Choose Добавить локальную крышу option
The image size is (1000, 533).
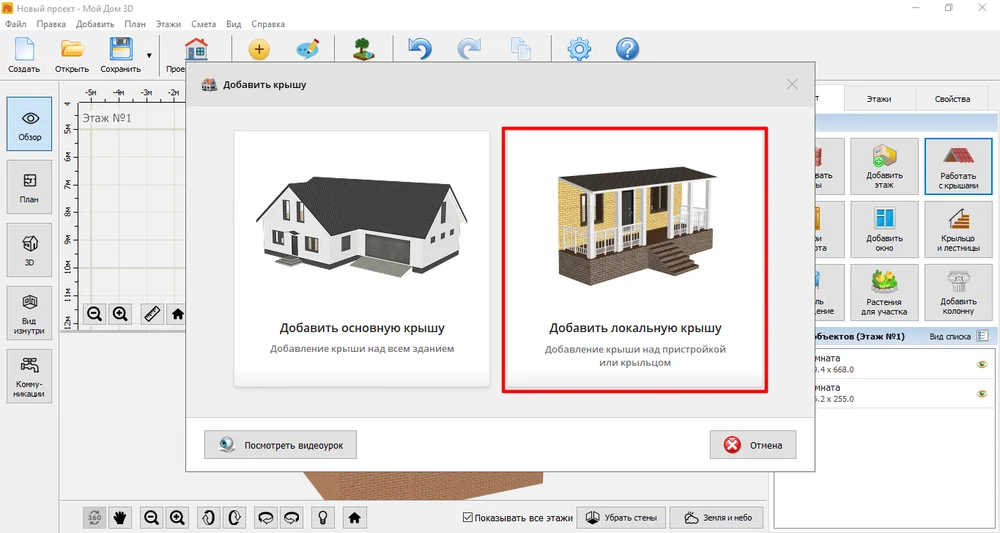[x=635, y=259]
